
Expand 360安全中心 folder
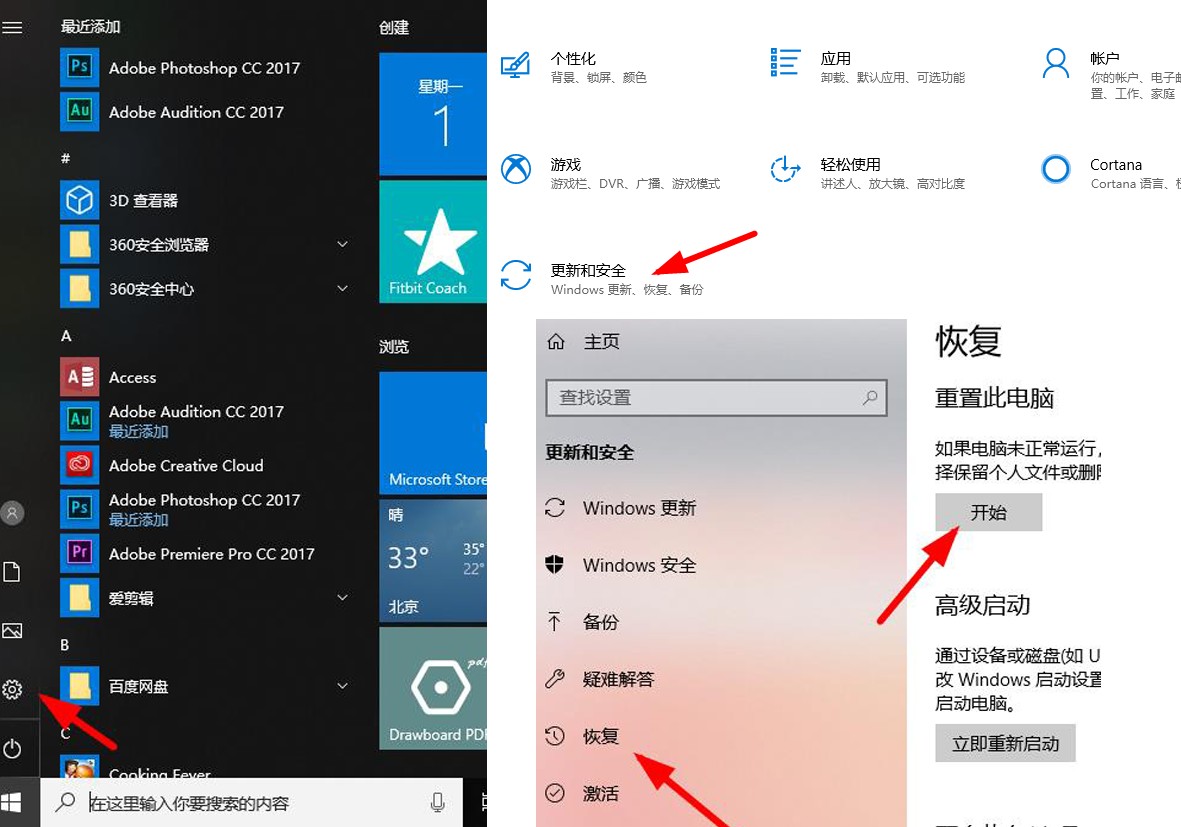[343, 288]
